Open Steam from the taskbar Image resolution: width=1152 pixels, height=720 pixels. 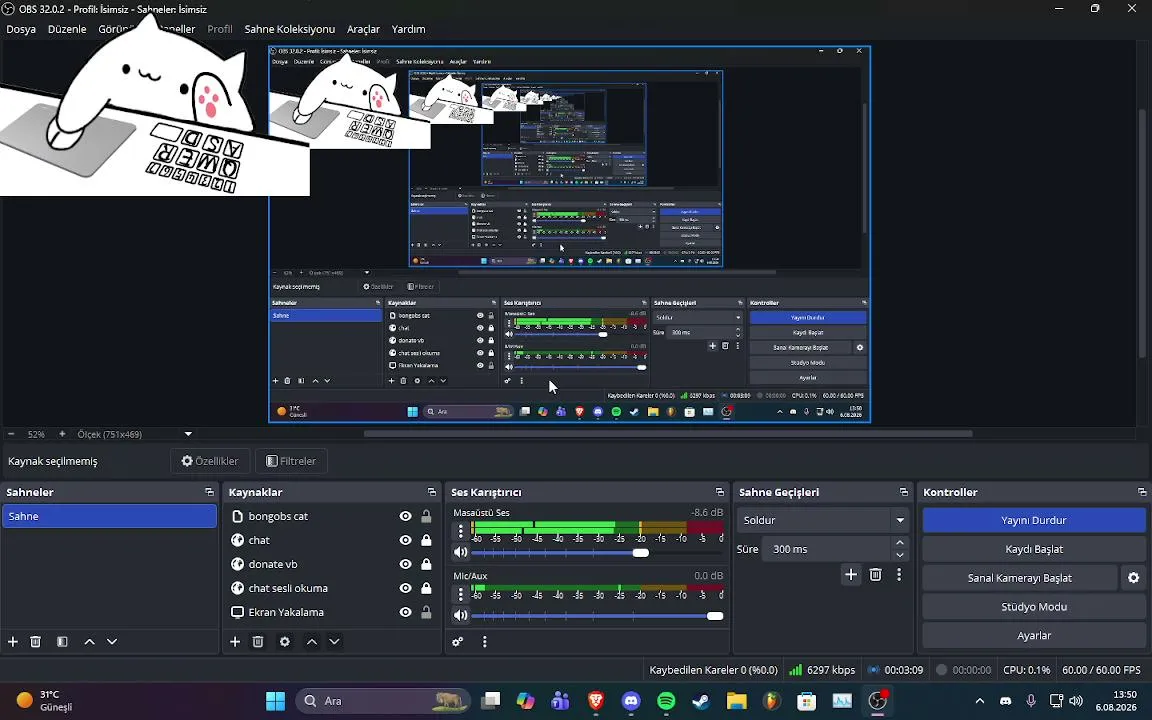tap(701, 700)
